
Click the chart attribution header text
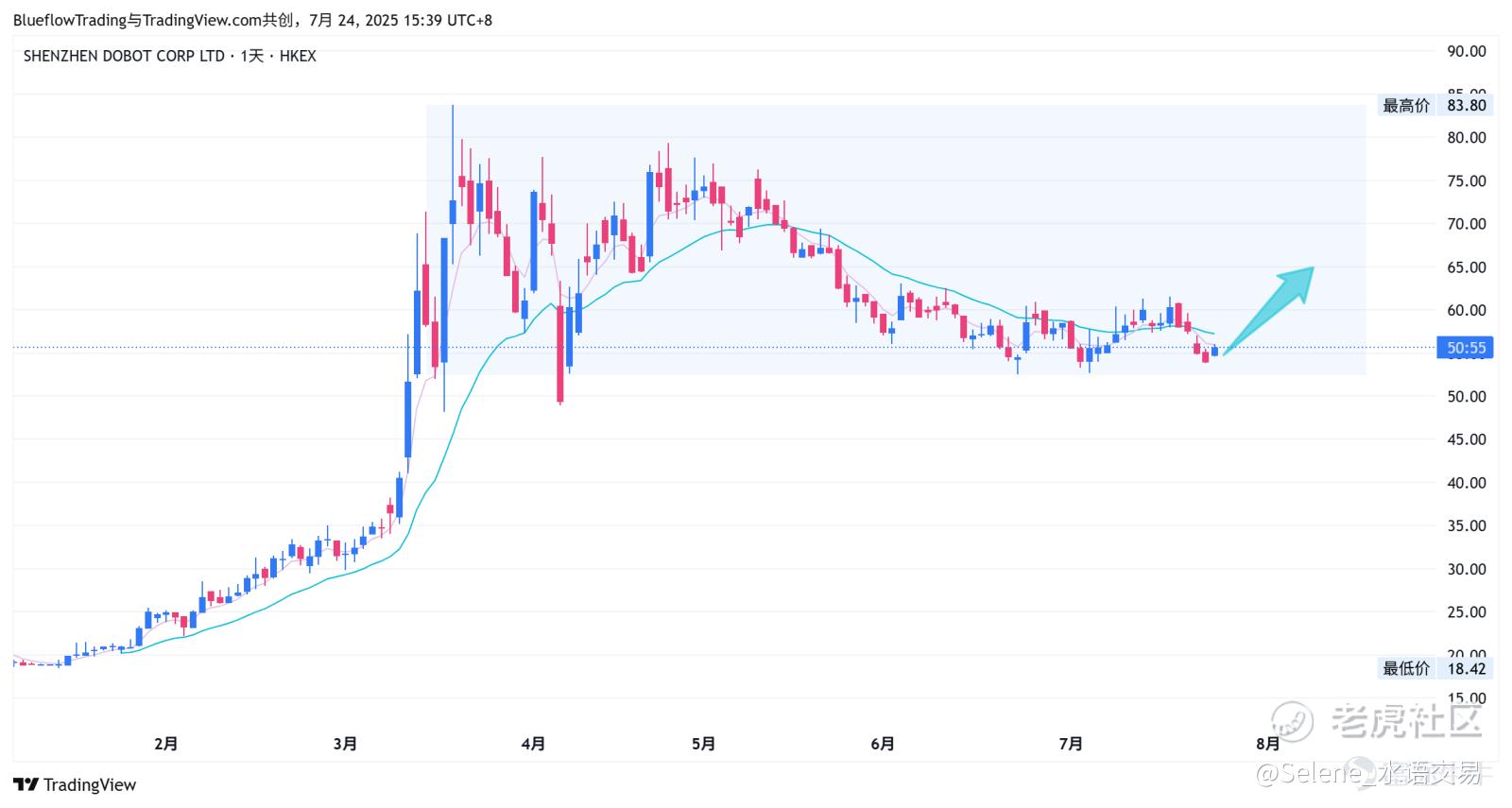252,20
